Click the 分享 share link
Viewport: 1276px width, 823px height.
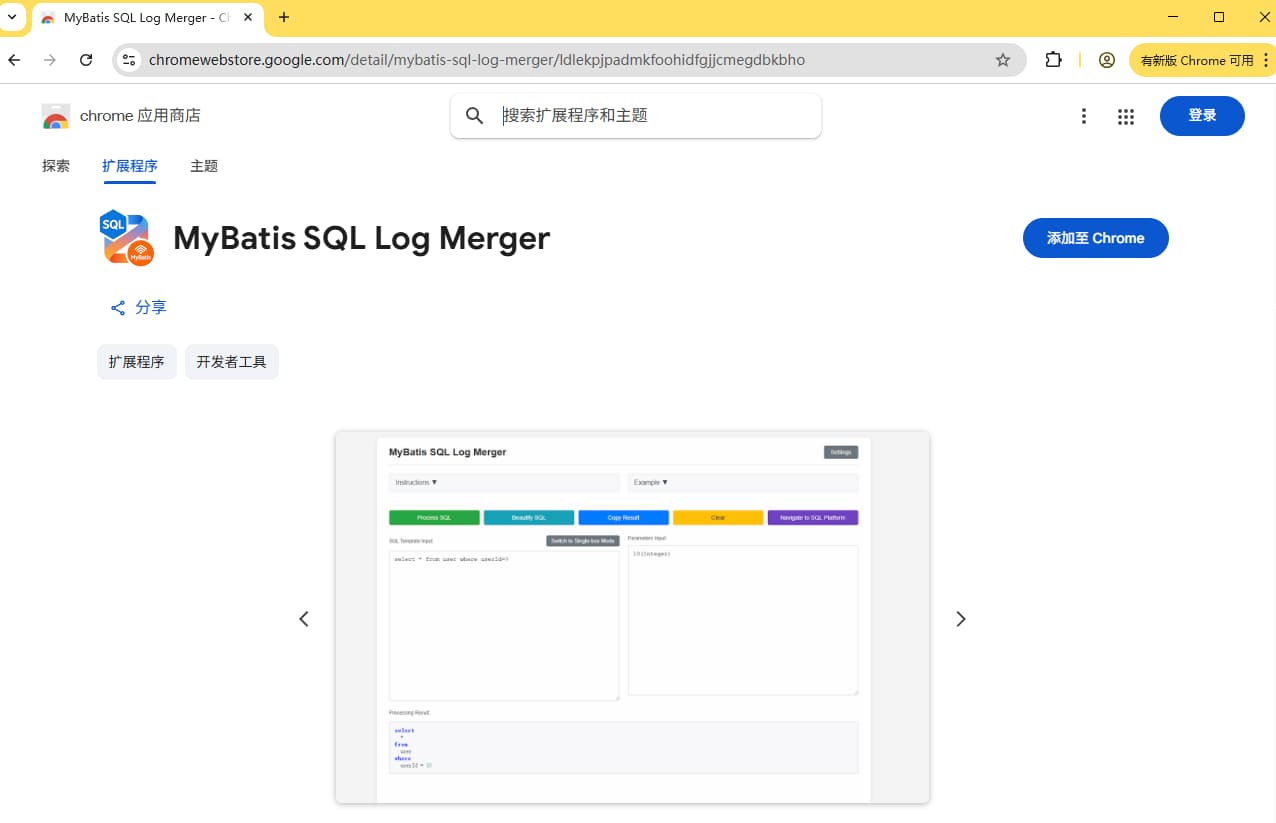pos(139,308)
